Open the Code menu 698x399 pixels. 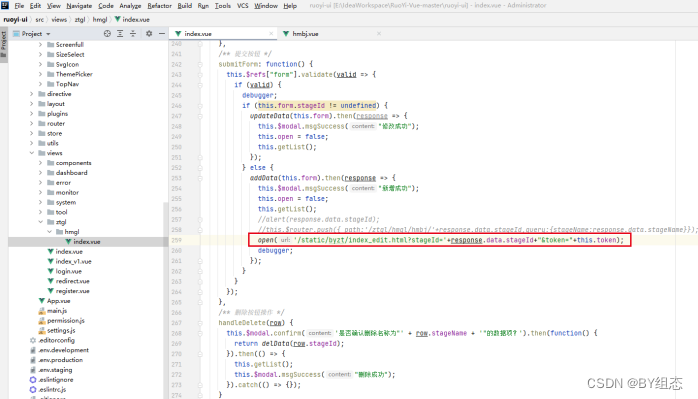point(106,6)
